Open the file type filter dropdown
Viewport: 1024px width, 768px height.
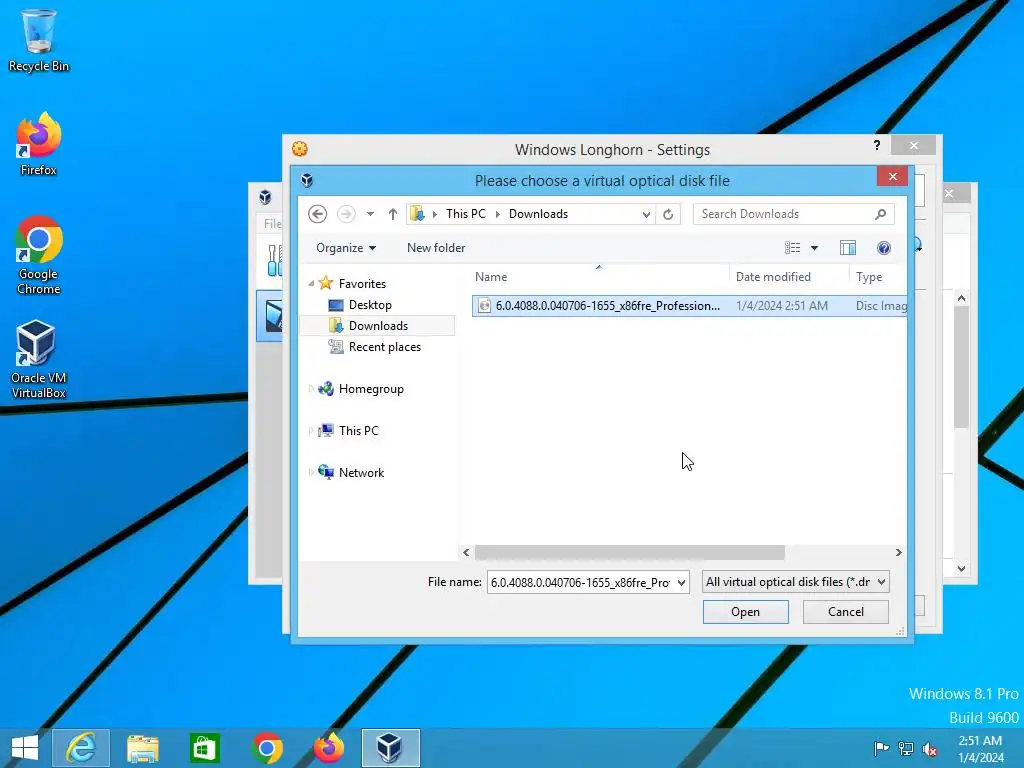tap(881, 582)
